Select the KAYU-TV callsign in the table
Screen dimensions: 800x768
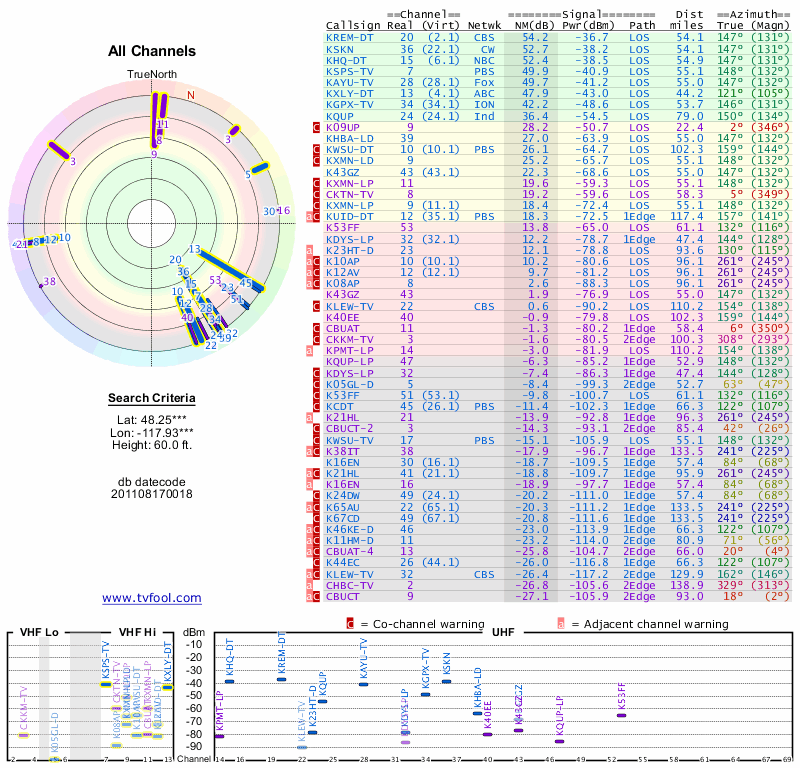(x=350, y=83)
